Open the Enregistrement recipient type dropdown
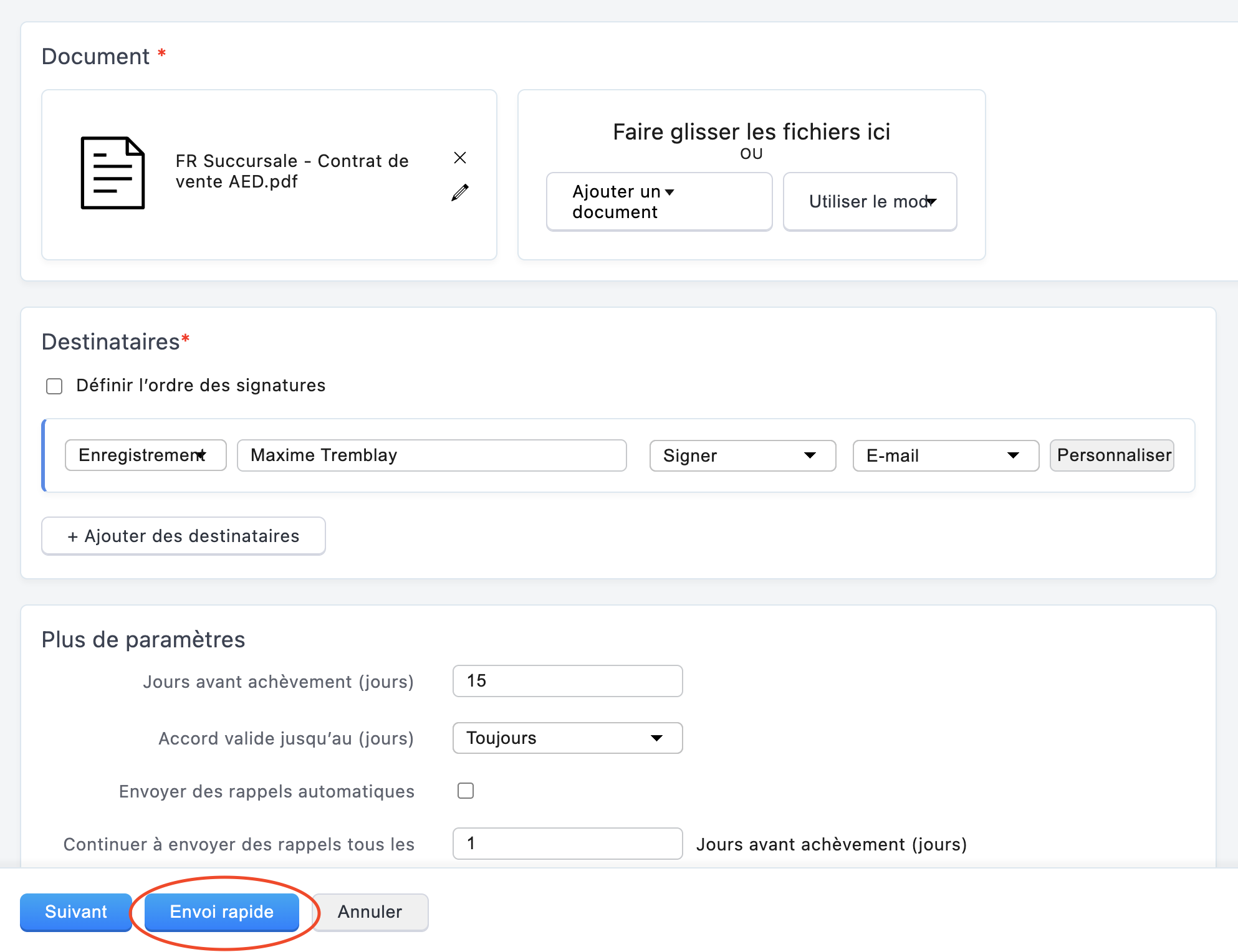This screenshot has width=1238, height=952. 145,455
